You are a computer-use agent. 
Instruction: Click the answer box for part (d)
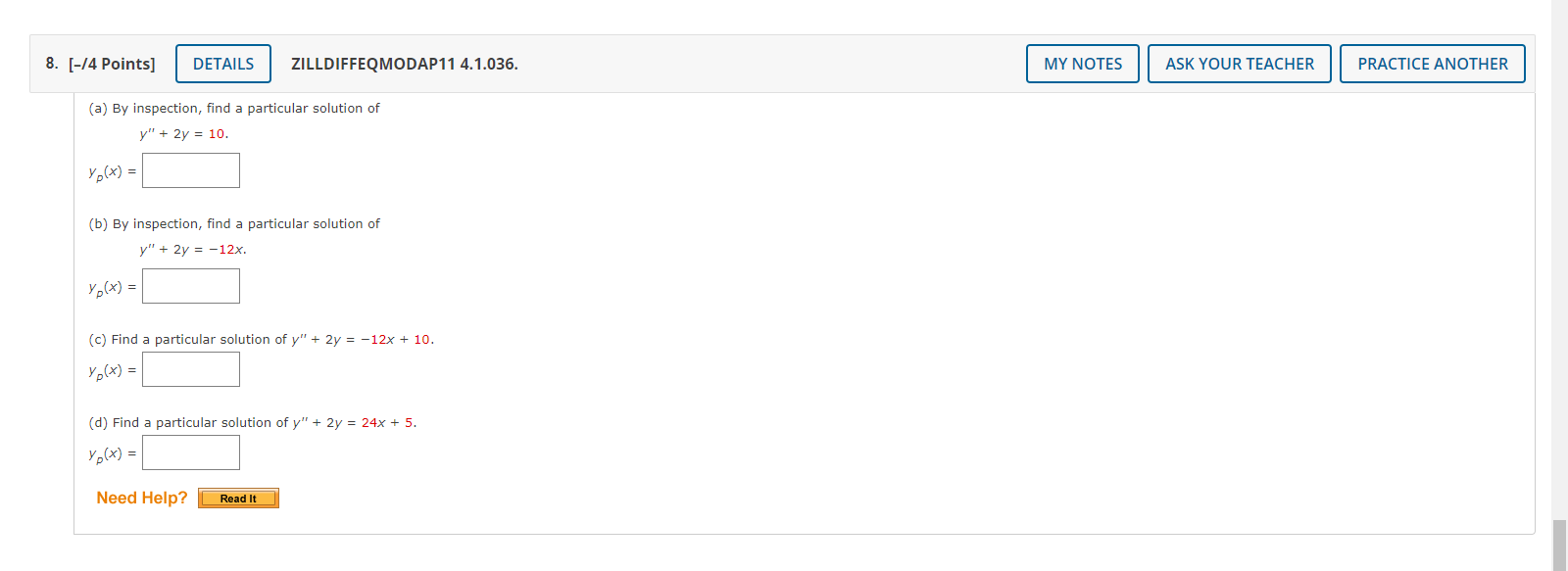click(x=190, y=452)
